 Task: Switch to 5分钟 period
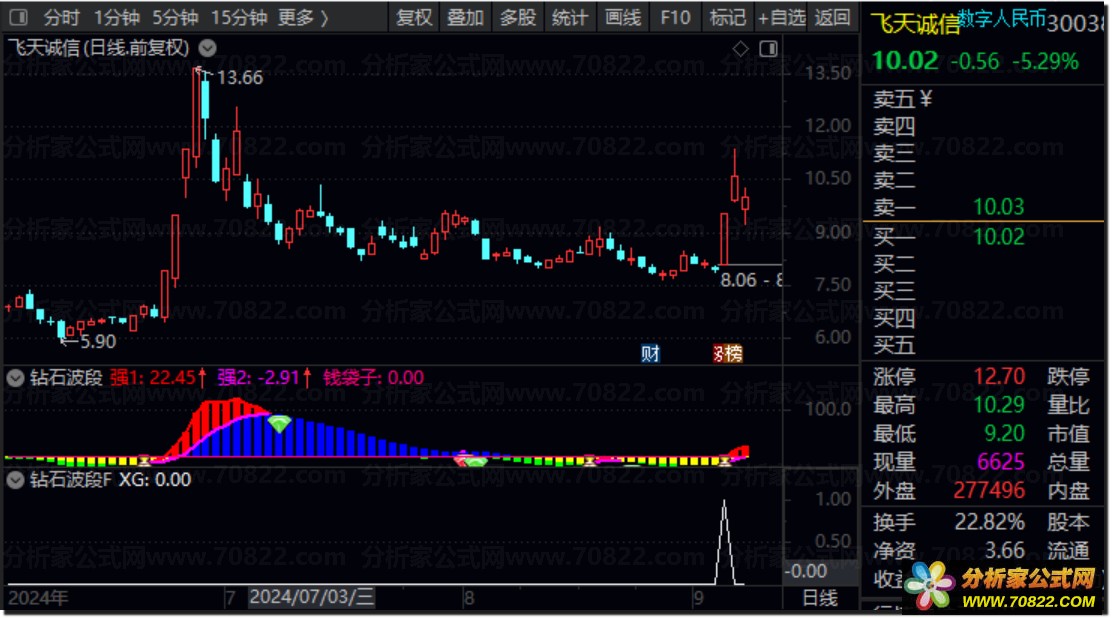(175, 17)
